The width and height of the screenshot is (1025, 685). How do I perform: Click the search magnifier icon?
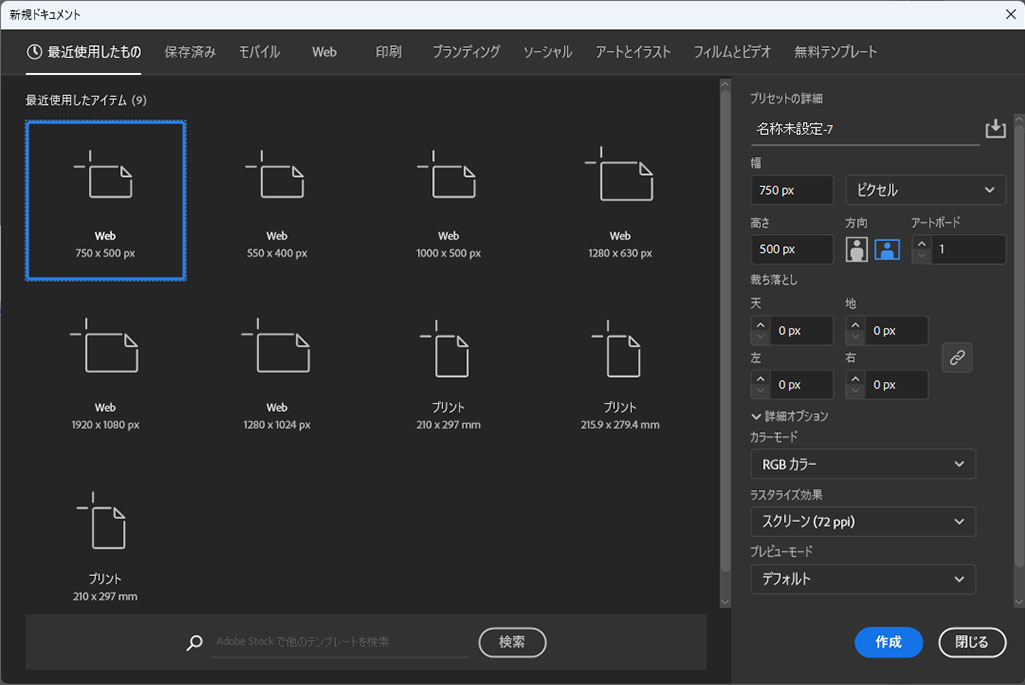coord(194,643)
